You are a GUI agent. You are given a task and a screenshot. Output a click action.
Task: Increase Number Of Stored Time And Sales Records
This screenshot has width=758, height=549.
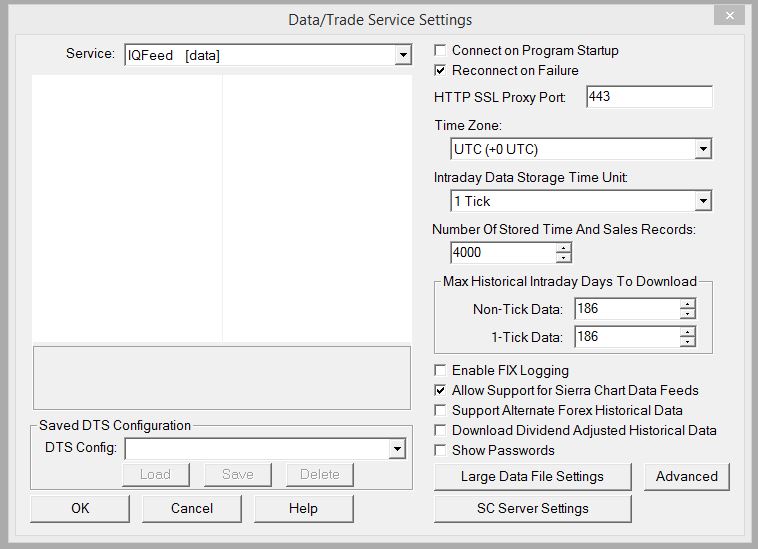tap(564, 248)
